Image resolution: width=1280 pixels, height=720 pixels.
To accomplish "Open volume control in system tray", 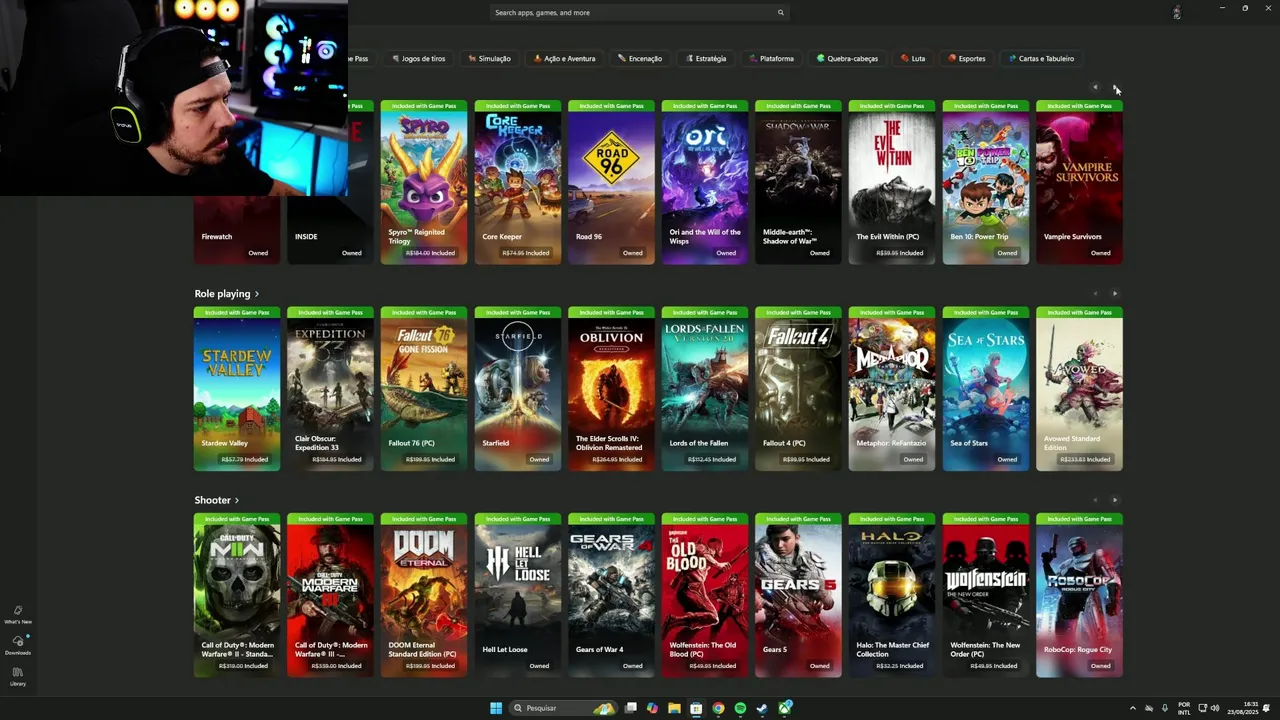I will pyautogui.click(x=1215, y=708).
